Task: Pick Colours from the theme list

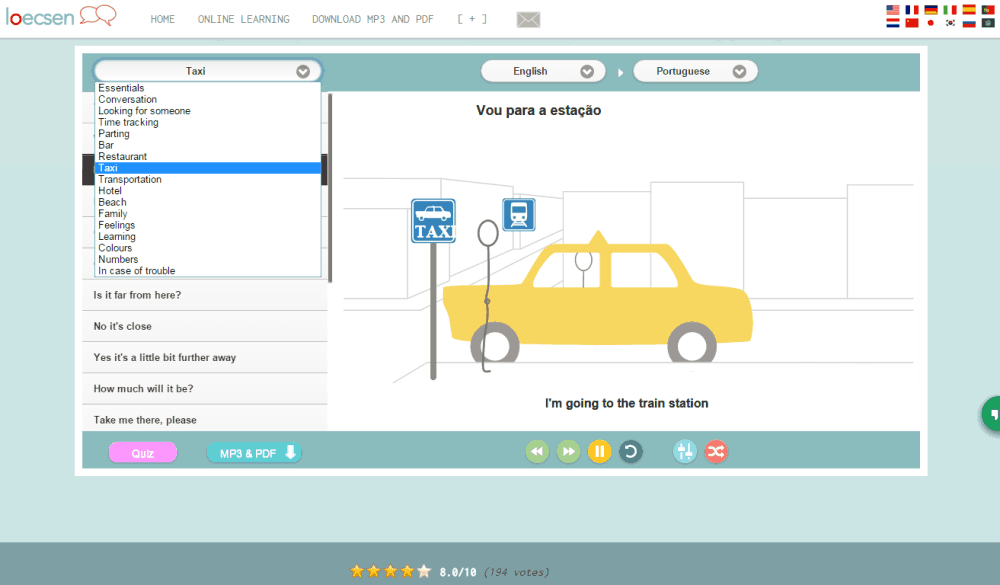Action: point(208,248)
